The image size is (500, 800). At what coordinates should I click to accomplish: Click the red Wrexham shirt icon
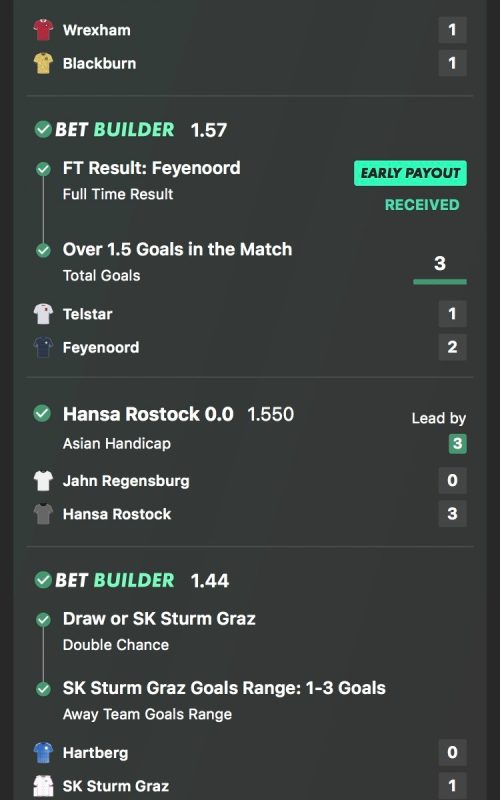coord(43,30)
